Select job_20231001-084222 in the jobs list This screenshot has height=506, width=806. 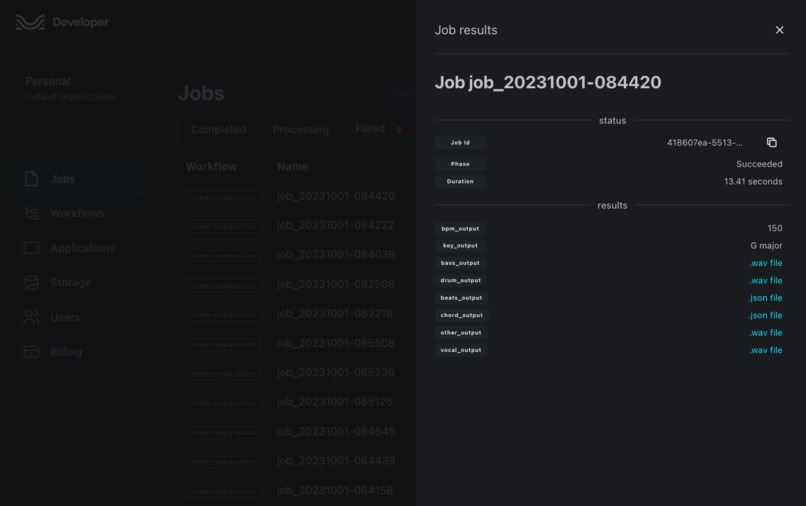(x=336, y=225)
